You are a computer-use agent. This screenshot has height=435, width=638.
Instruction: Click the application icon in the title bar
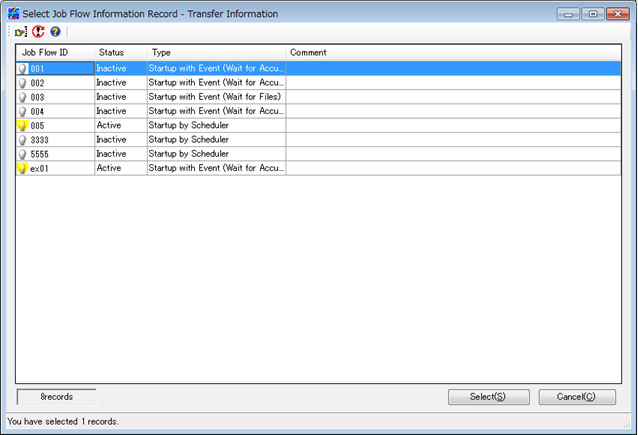[x=13, y=14]
